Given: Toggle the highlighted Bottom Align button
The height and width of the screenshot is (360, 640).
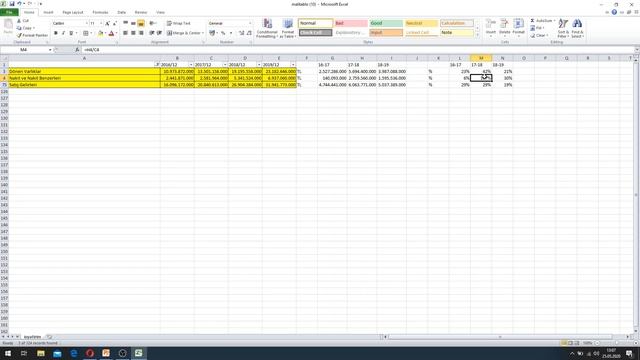Looking at the screenshot, I should click(x=141, y=24).
